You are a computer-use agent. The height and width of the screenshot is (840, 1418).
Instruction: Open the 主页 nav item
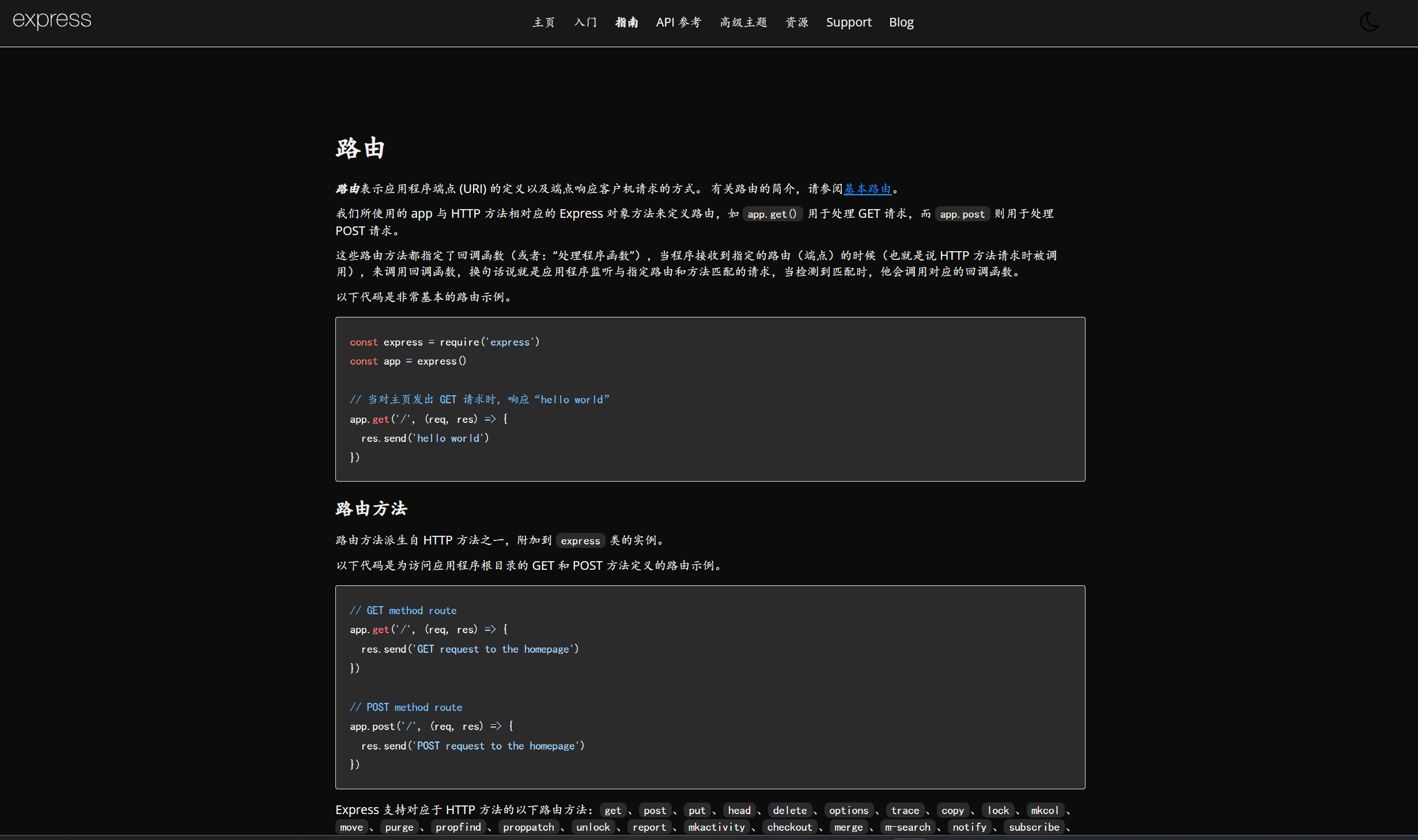(x=543, y=22)
